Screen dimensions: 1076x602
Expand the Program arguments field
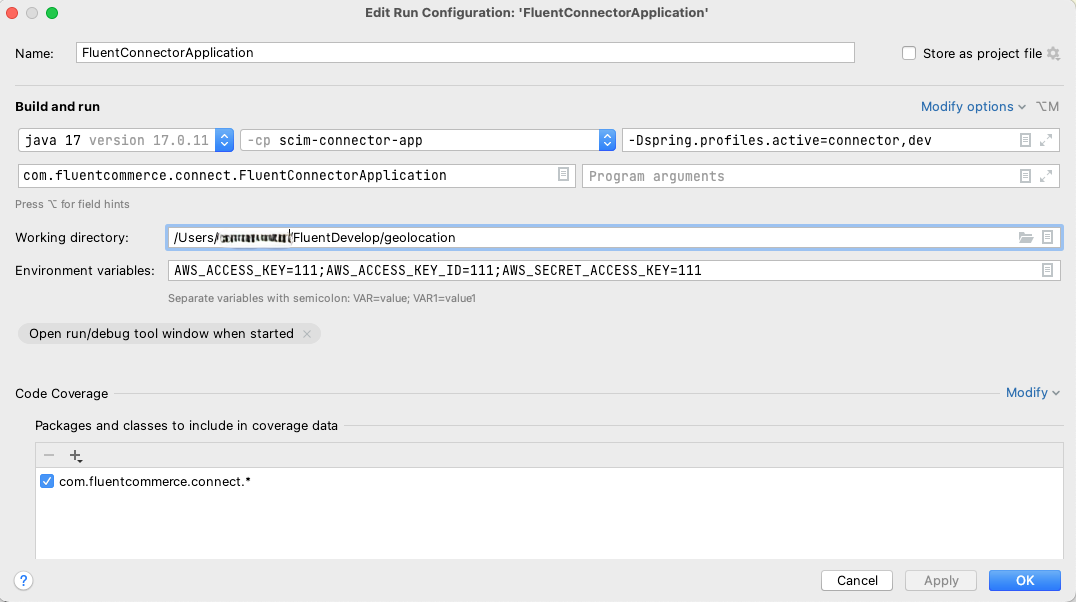pyautogui.click(x=1046, y=176)
